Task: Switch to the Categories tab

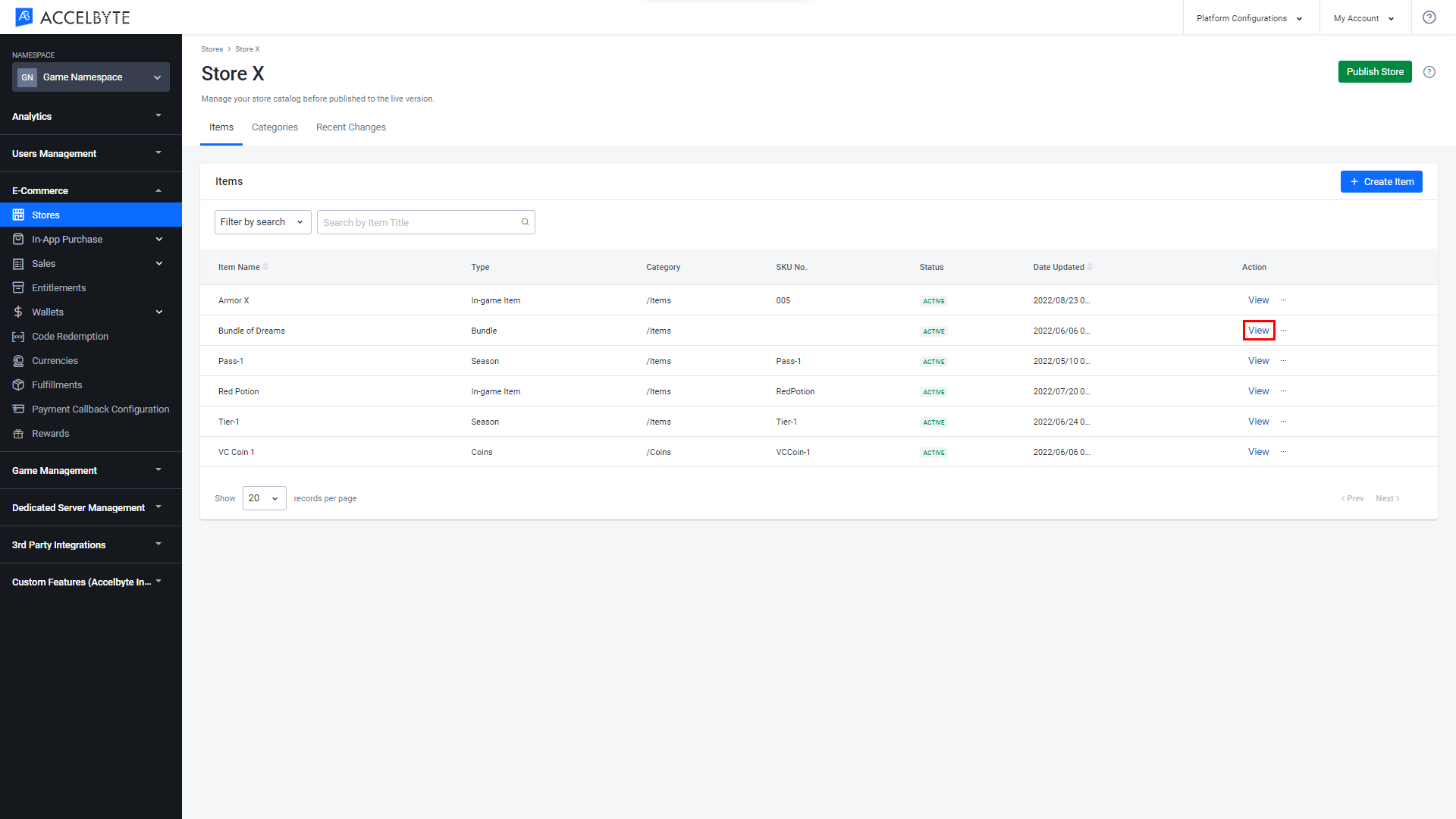Action: click(275, 127)
